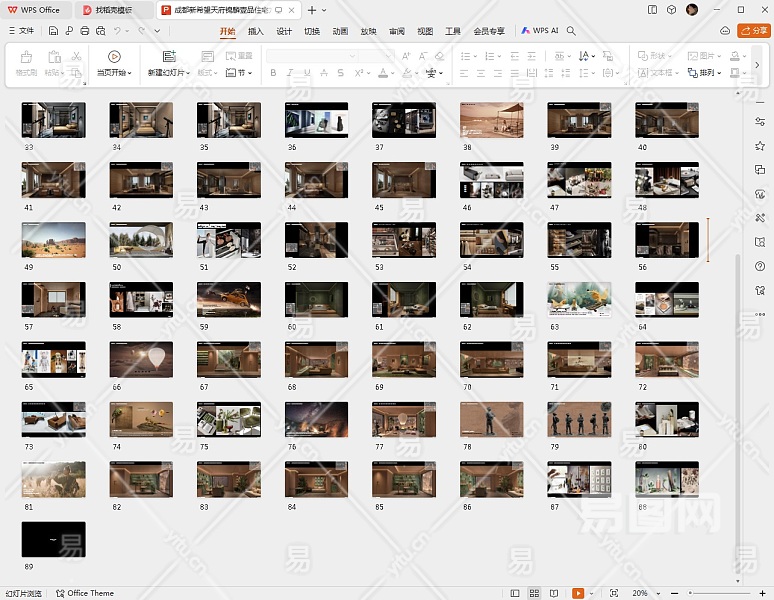Viewport: 774px width, 600px height.
Task: Click the orange slideshow play button in status bar
Action: tap(577, 593)
